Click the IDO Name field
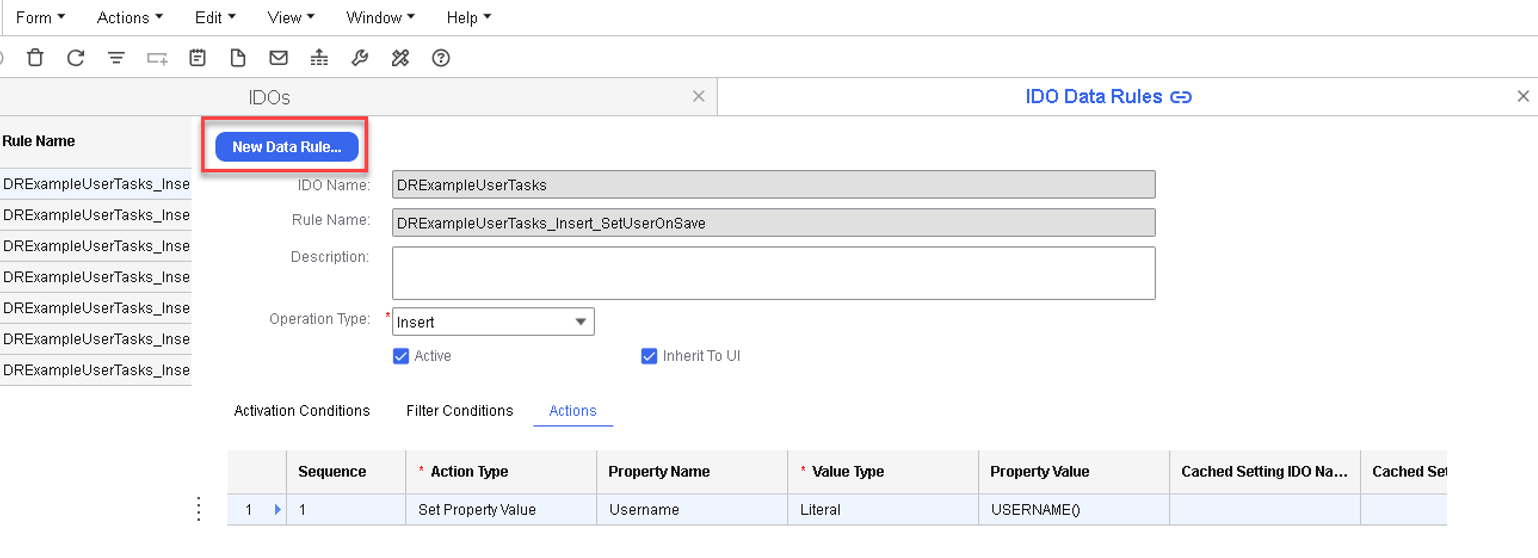1538x558 pixels. [774, 184]
